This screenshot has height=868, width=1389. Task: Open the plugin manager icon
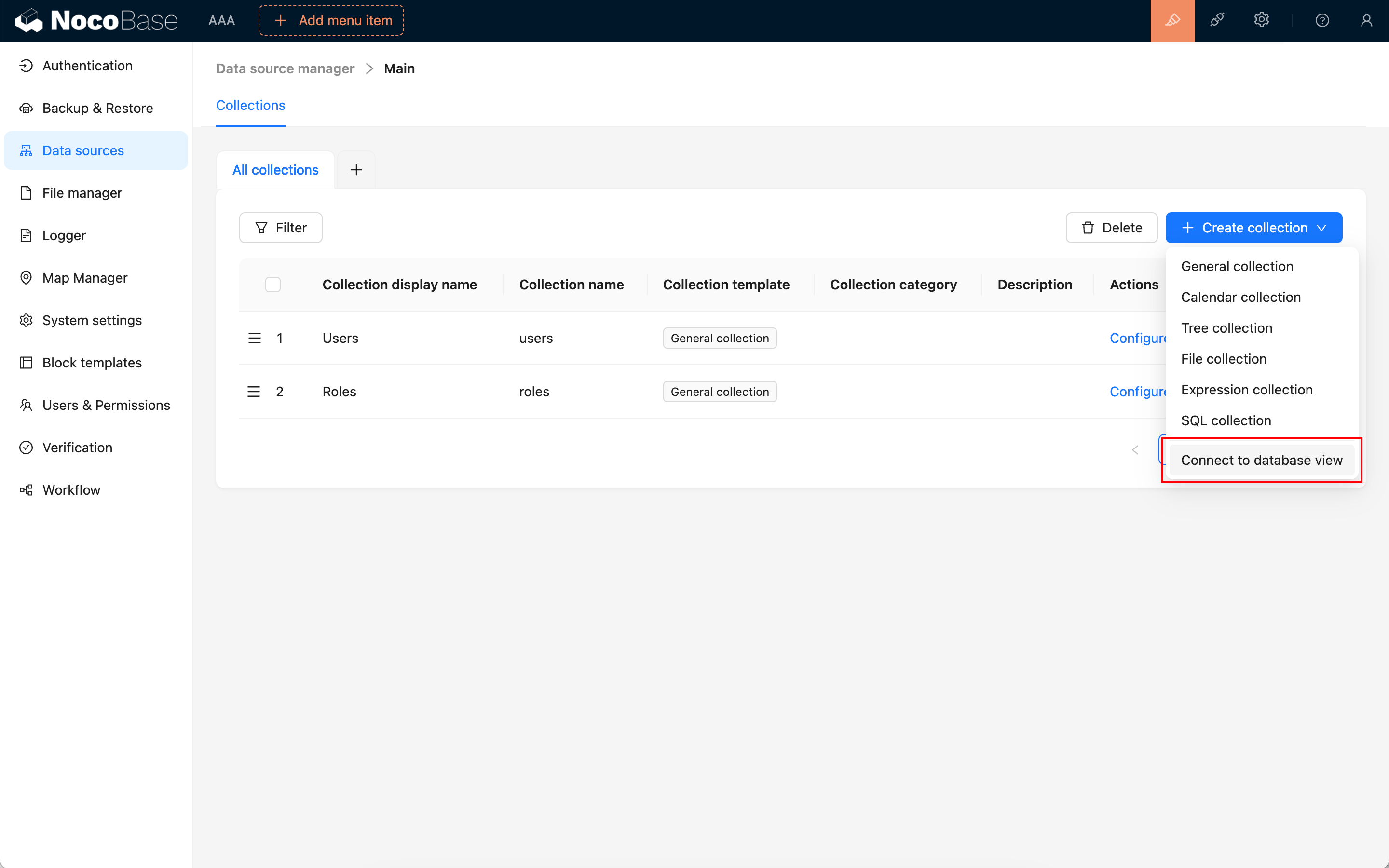point(1217,21)
